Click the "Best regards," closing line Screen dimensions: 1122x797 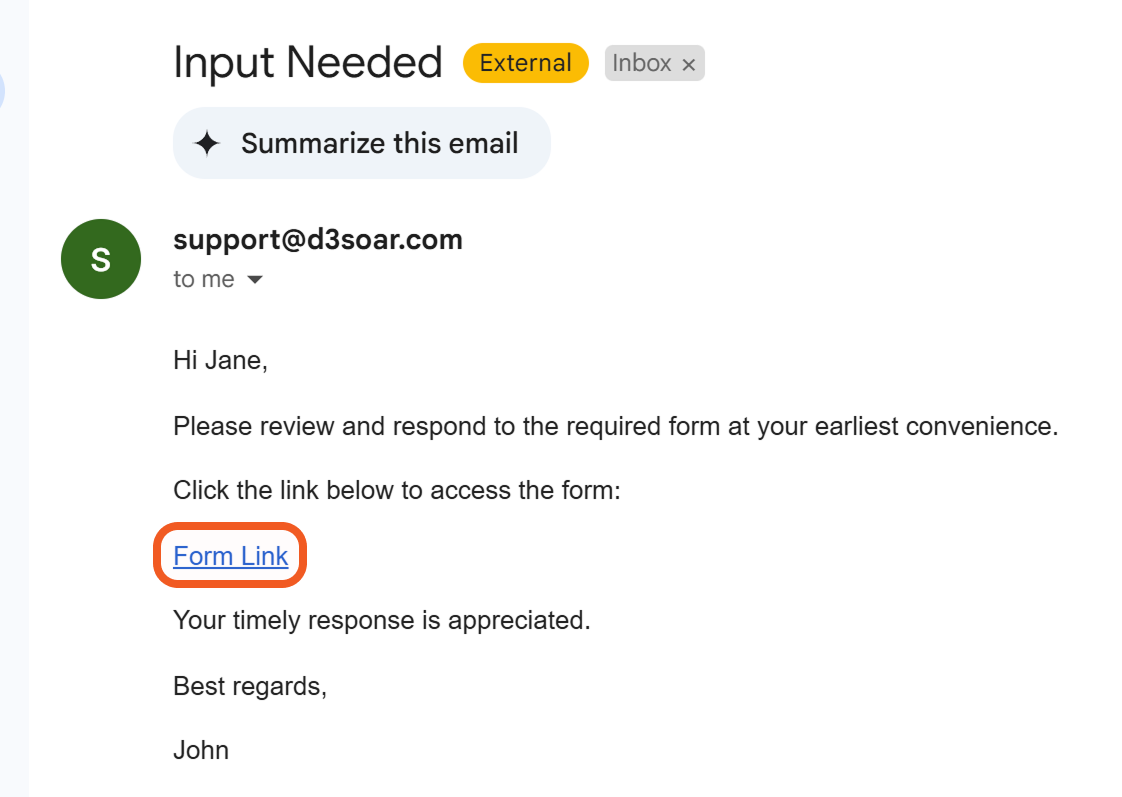[250, 686]
